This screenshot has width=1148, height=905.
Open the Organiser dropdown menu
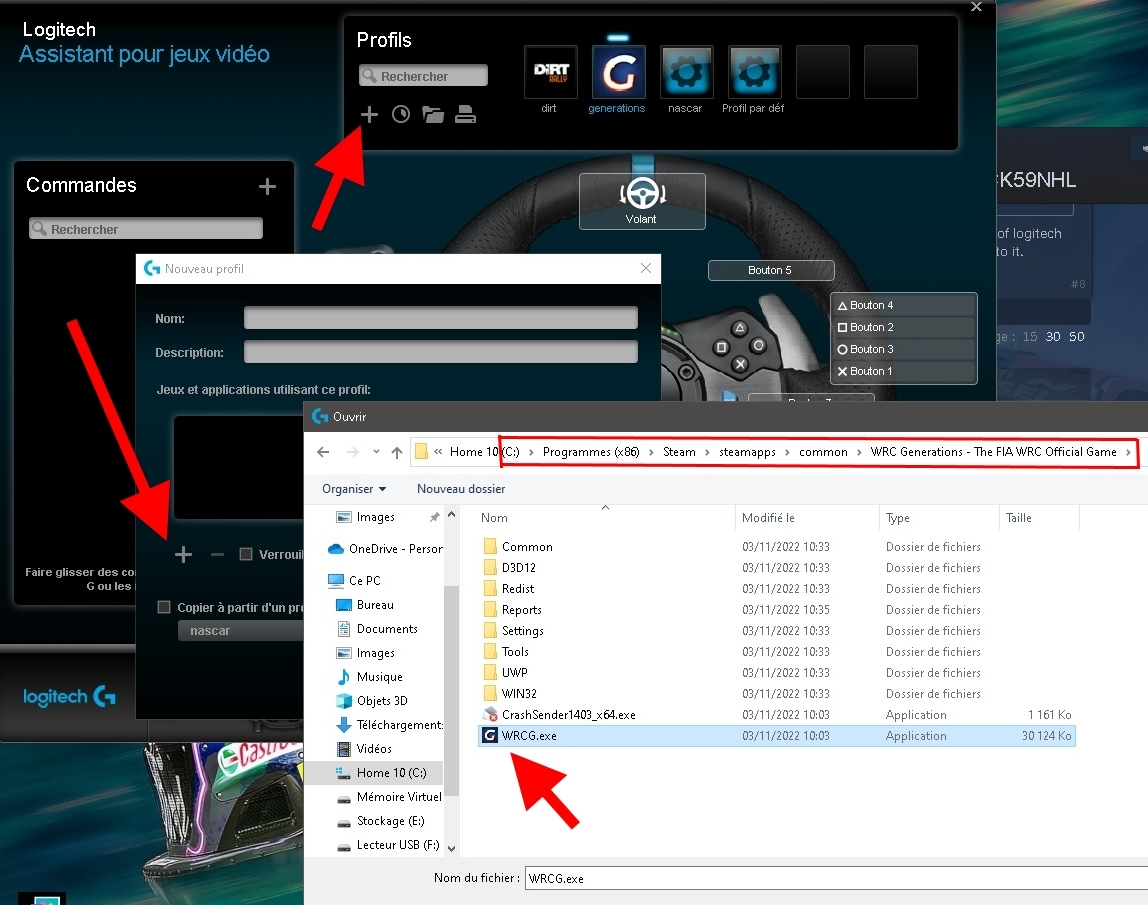[353, 489]
